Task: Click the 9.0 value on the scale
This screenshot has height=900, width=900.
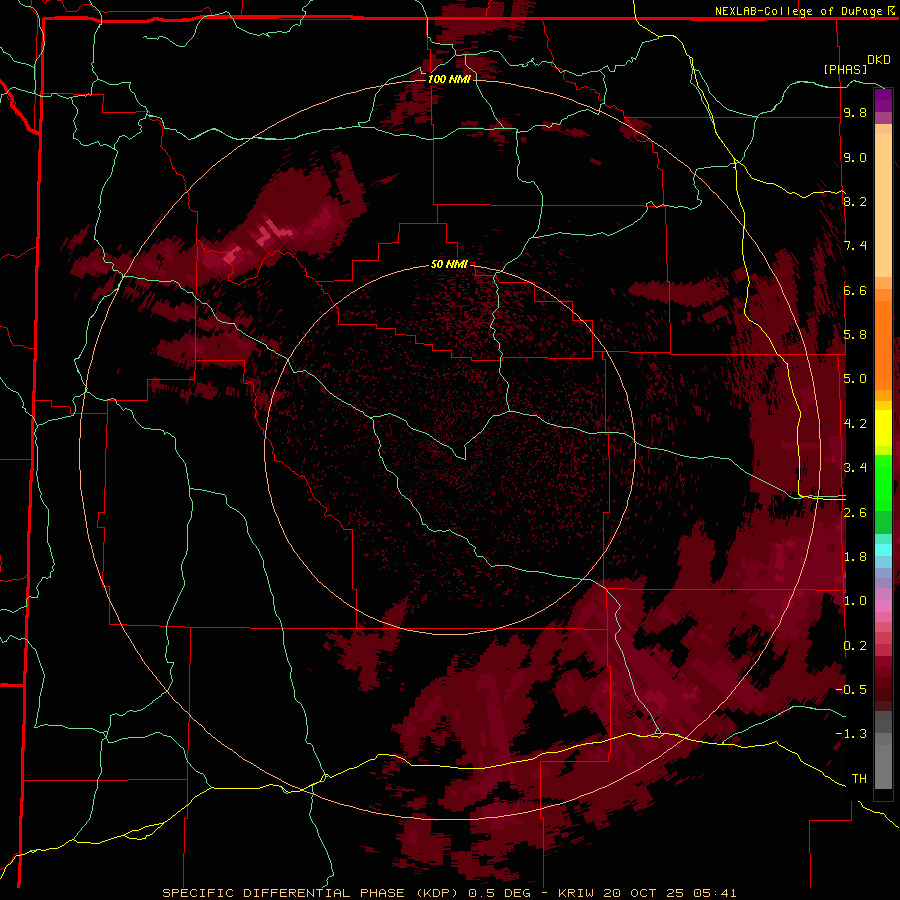Action: click(x=855, y=158)
